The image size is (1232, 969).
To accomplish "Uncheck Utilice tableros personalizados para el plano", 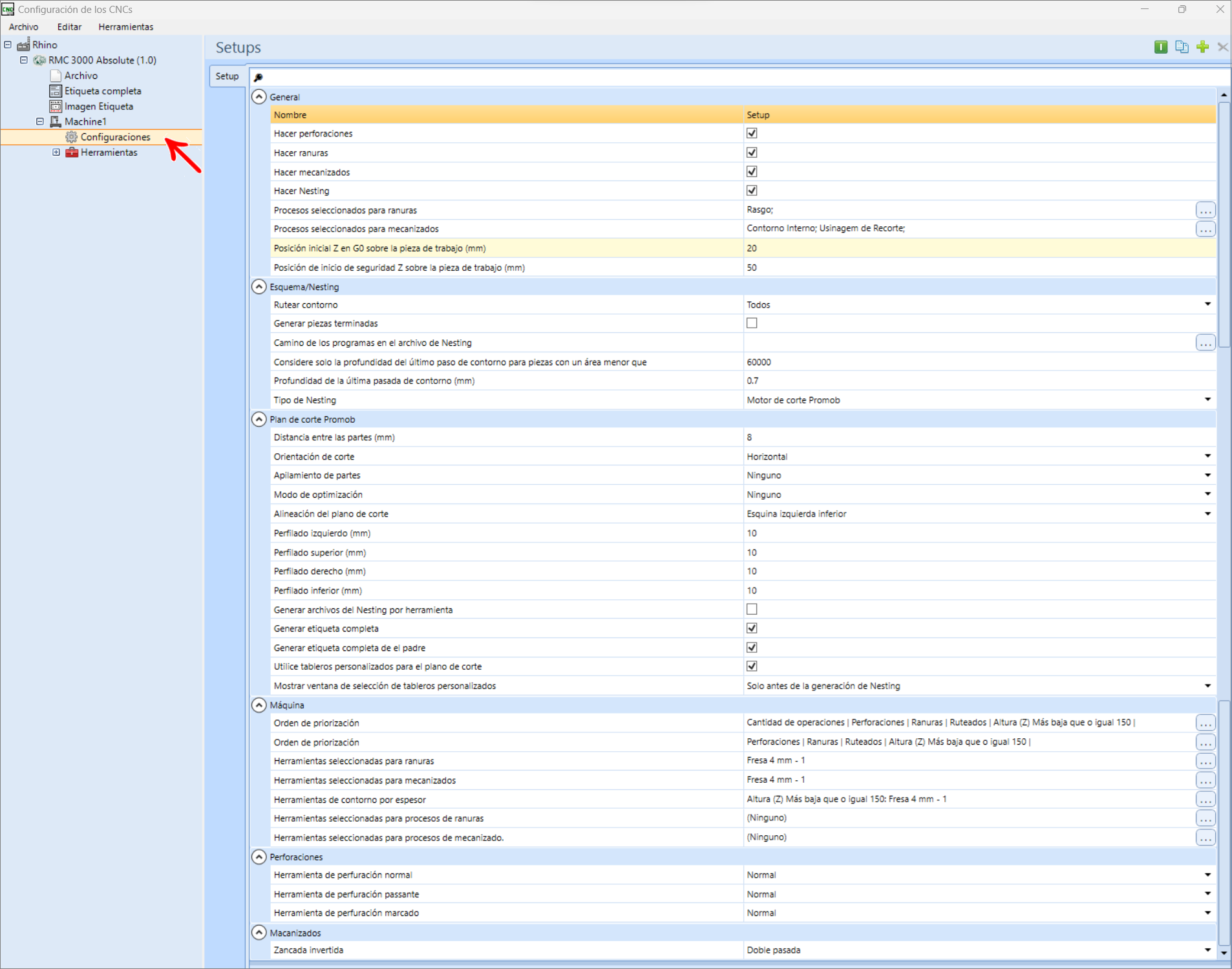I will pyautogui.click(x=752, y=666).
